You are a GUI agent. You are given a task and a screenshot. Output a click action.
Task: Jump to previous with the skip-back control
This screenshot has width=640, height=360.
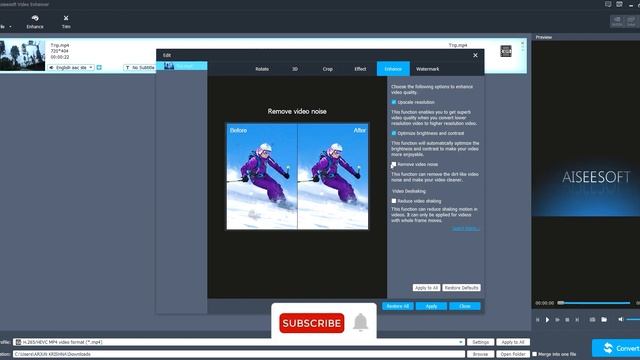538,320
